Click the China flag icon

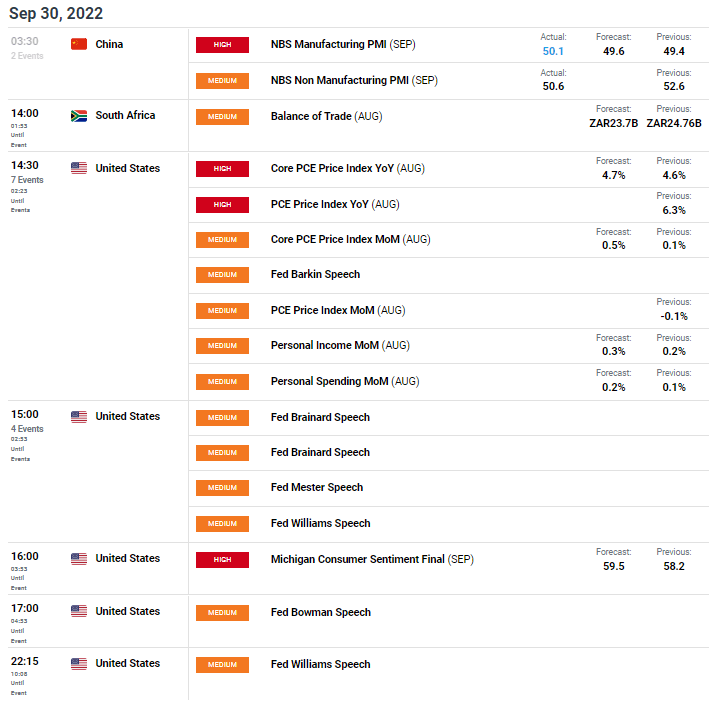click(x=79, y=45)
